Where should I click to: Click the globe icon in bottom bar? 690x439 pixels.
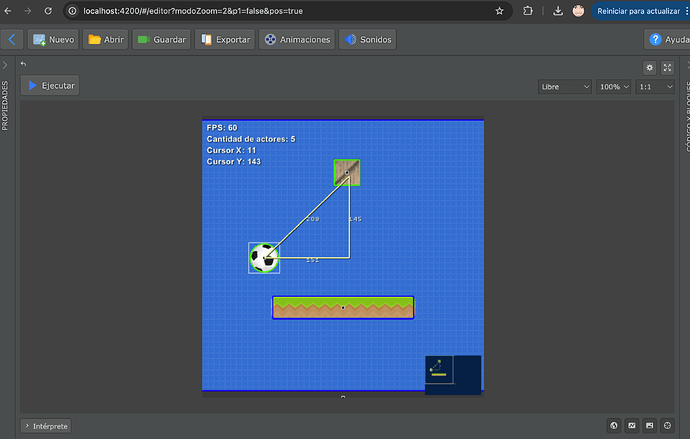[614, 426]
